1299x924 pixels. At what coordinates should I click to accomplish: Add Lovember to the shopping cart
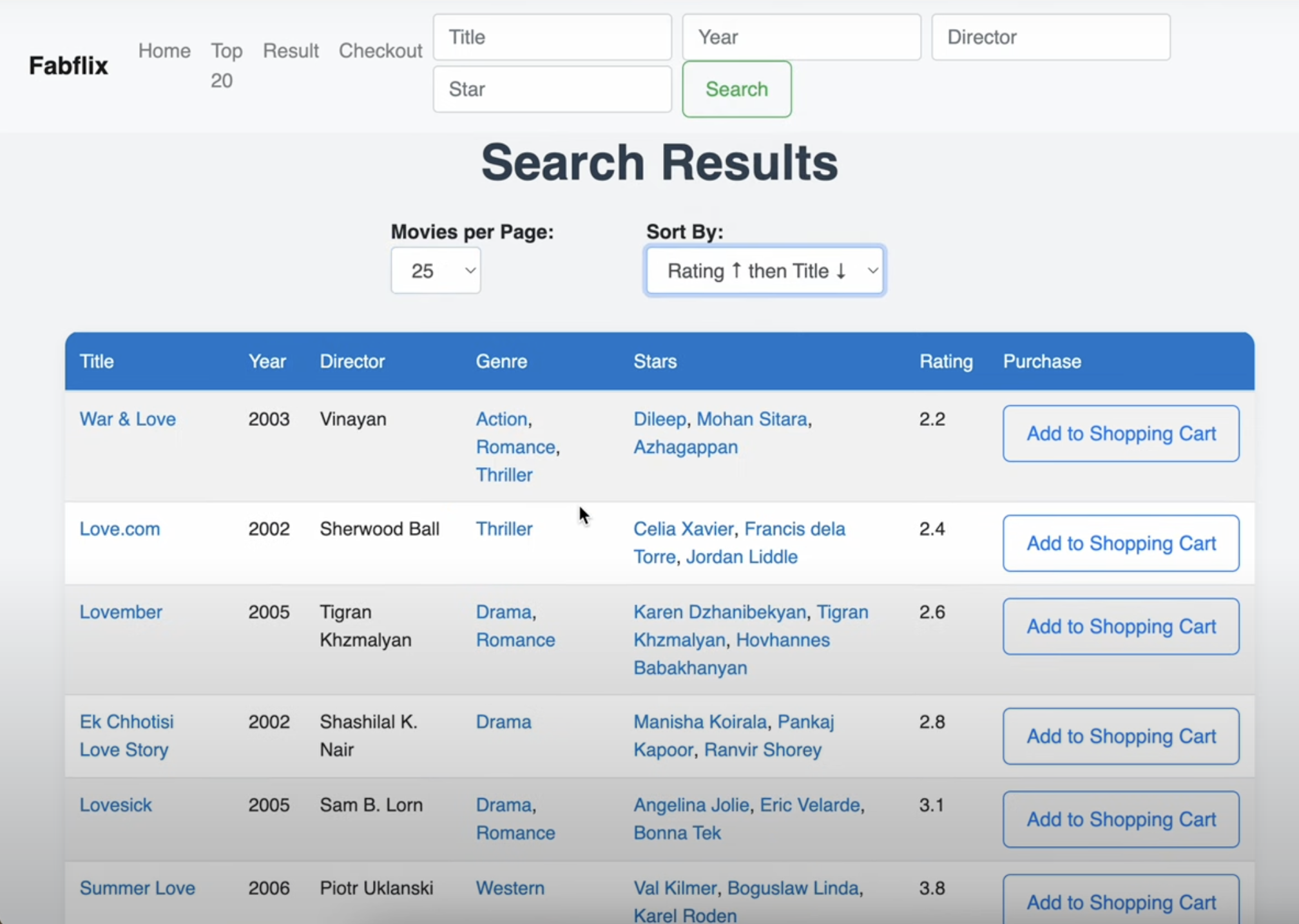1121,626
